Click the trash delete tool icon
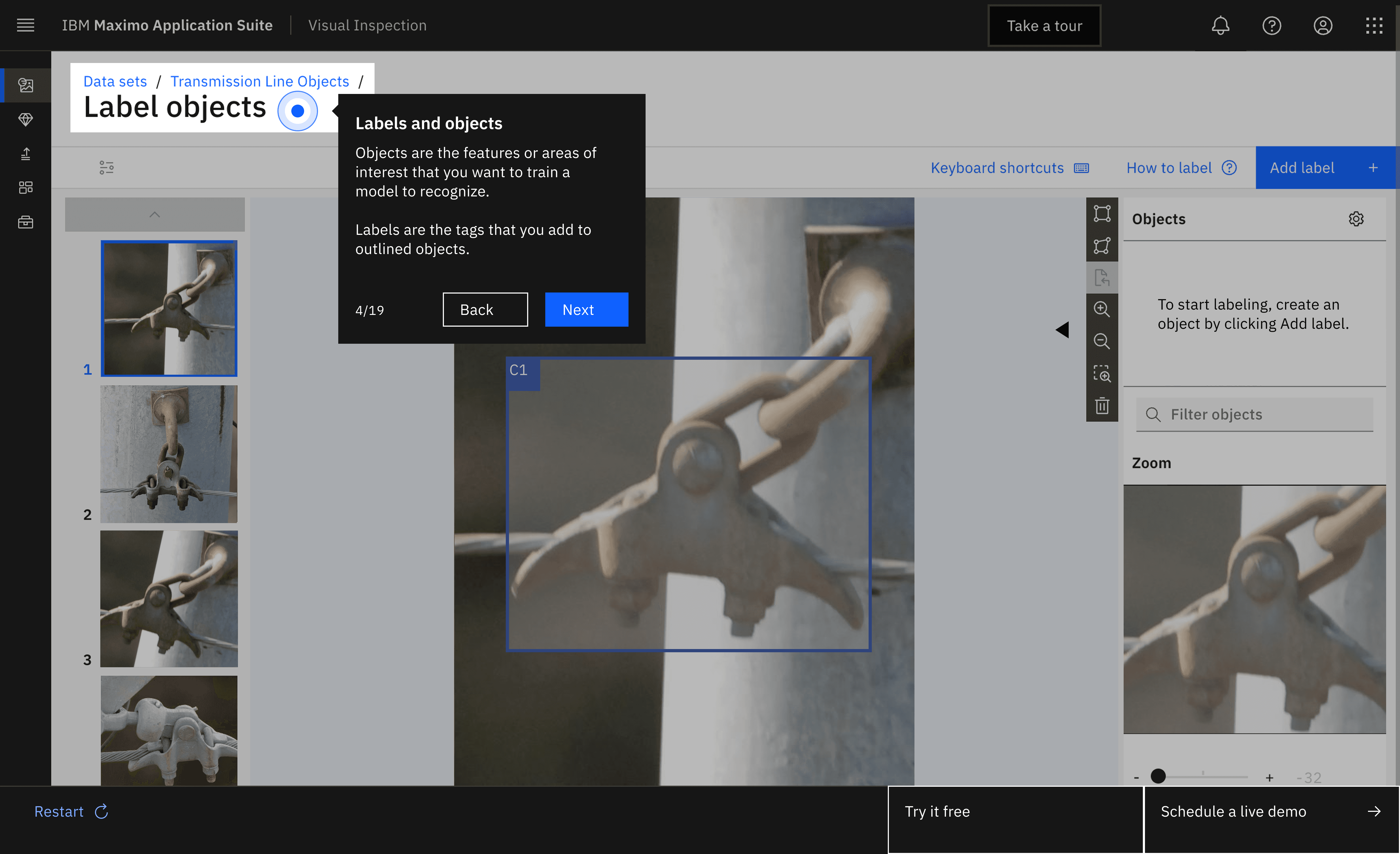The width and height of the screenshot is (1400, 854). (x=1102, y=406)
